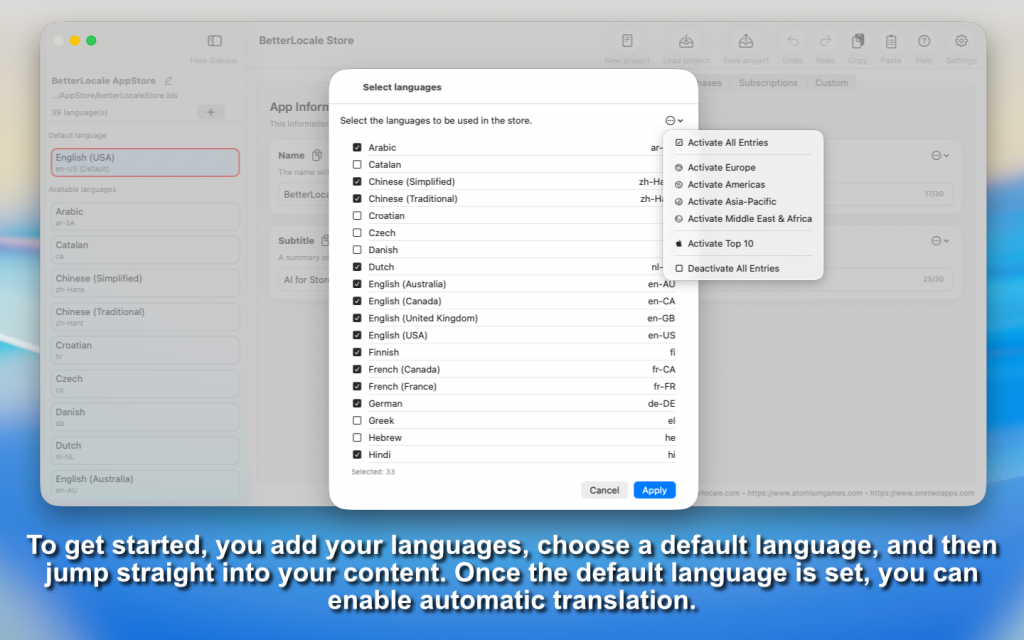1024x640 pixels.
Task: Click the Load project icon
Action: click(686, 41)
